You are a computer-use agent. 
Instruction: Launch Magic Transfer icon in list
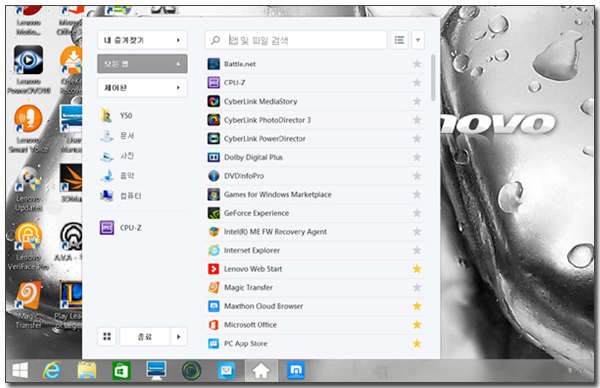pyautogui.click(x=214, y=288)
